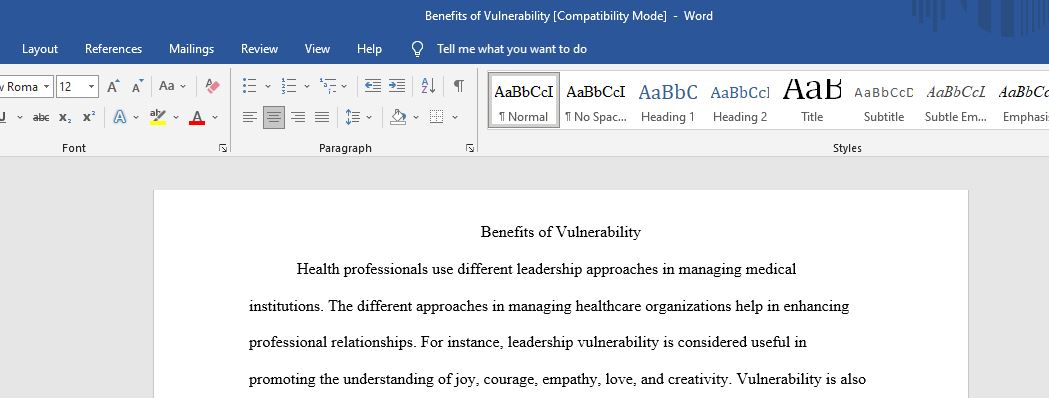The height and width of the screenshot is (398, 1049).
Task: Shrink font size with the smaller A icon
Action: [137, 86]
